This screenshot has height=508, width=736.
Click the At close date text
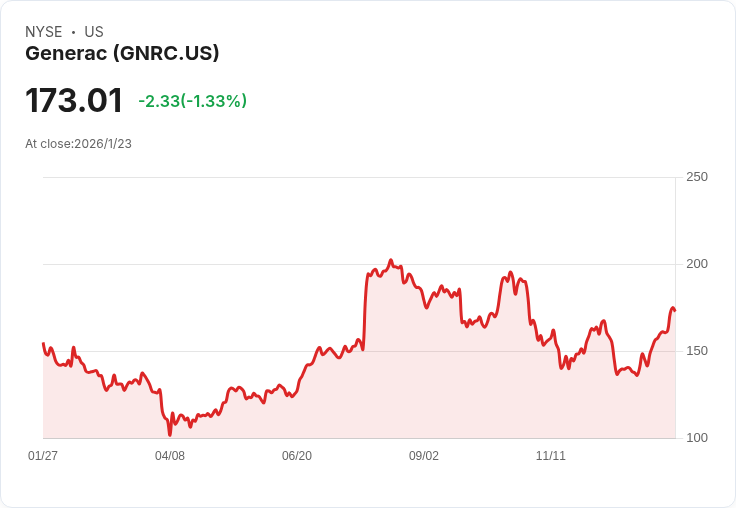[78, 144]
